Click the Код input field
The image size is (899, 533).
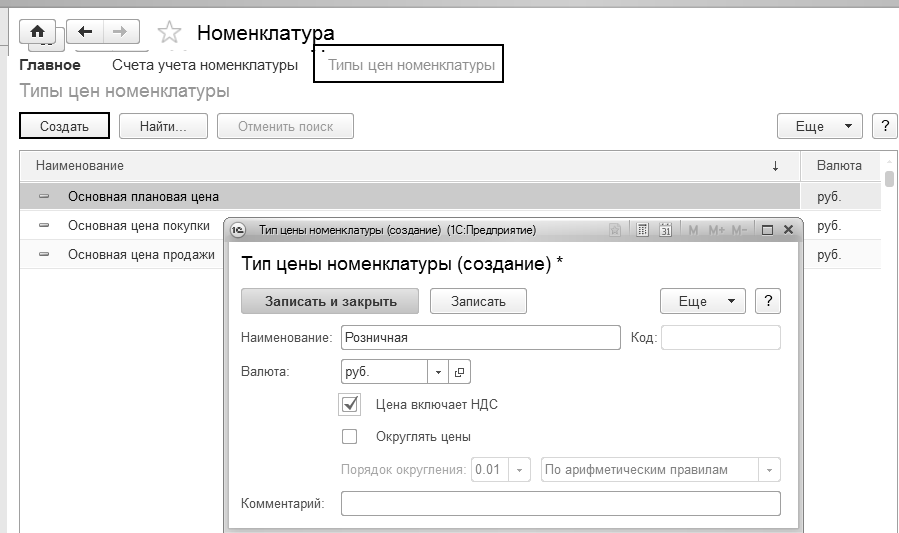pos(721,338)
